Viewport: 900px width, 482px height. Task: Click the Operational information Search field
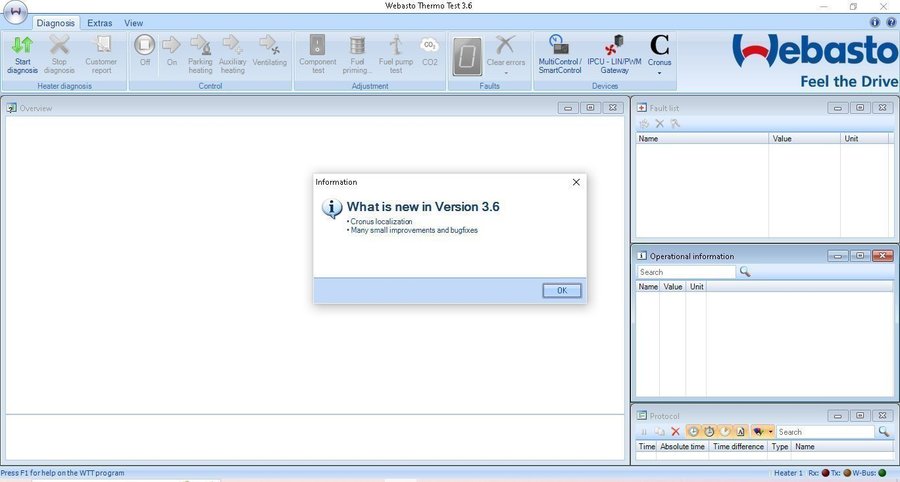tap(686, 272)
